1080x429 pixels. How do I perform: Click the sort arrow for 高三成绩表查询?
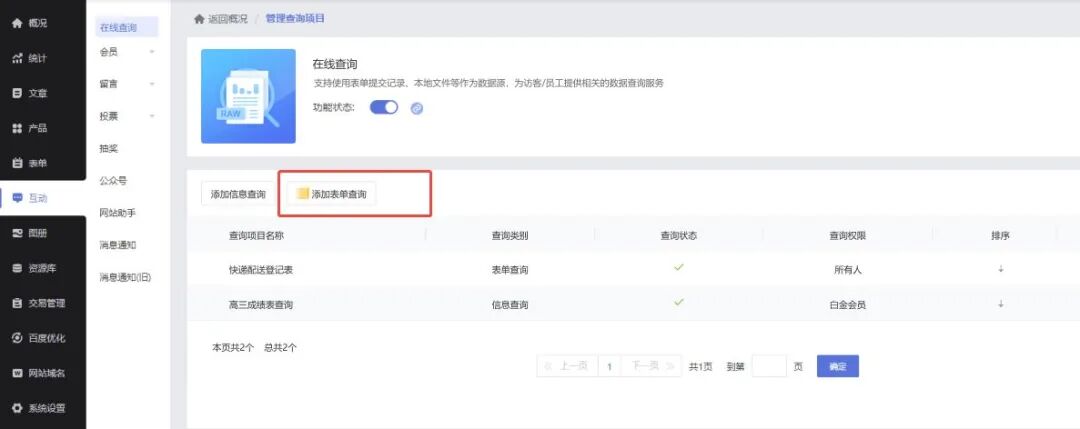coord(1000,304)
